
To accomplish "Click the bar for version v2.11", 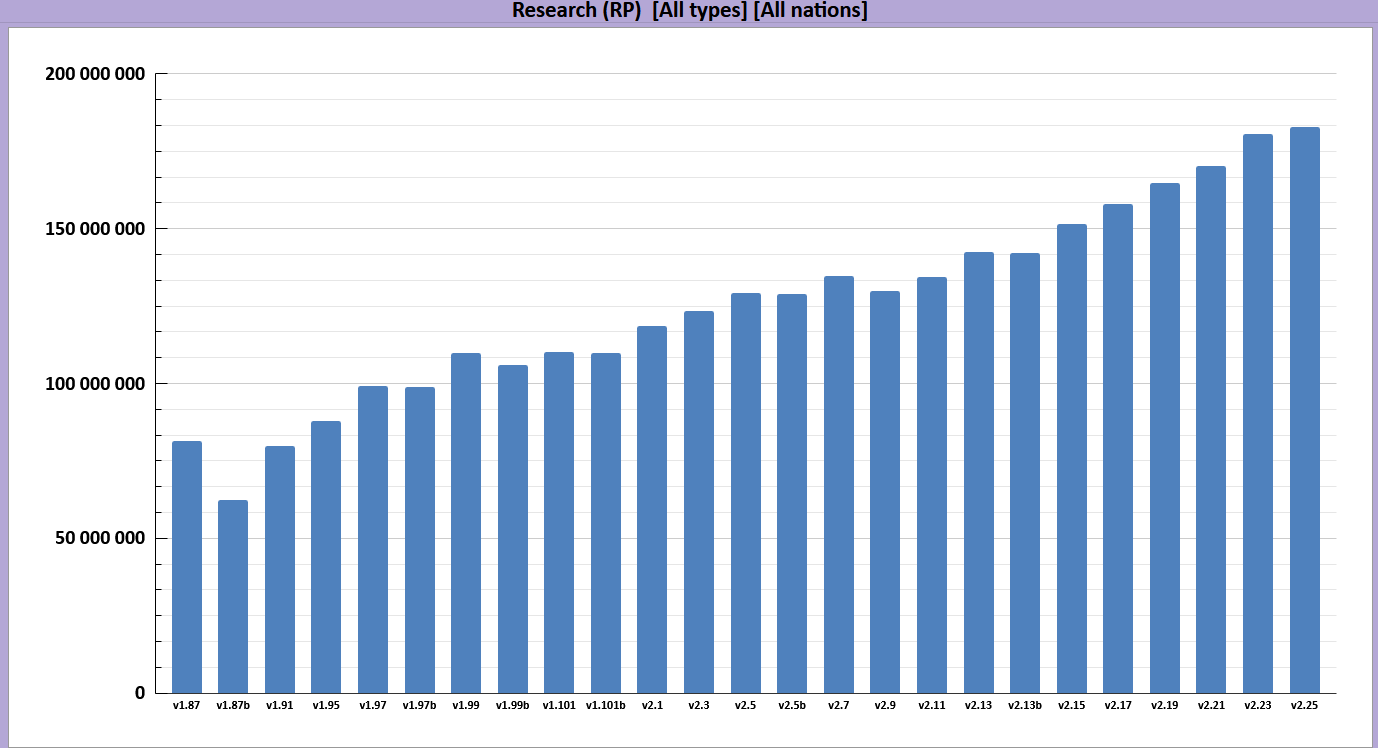I will click(932, 485).
